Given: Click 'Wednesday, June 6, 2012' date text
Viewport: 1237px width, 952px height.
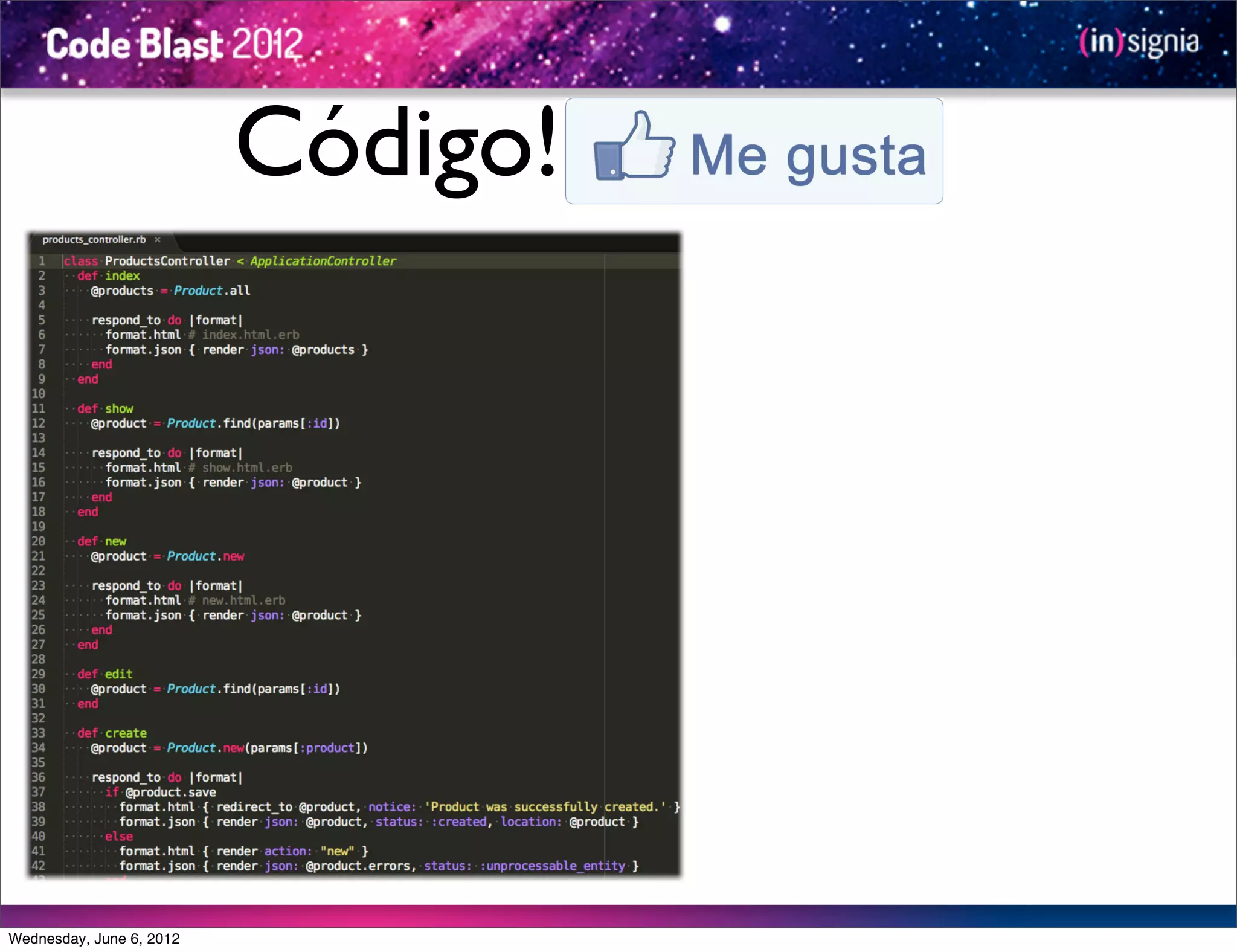Looking at the screenshot, I should (x=94, y=938).
